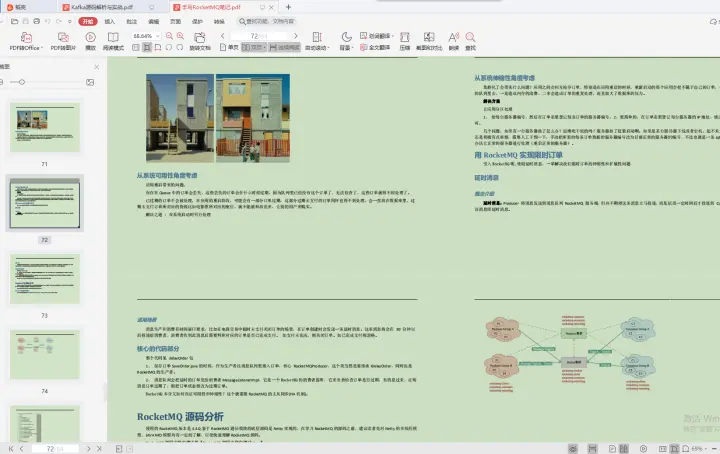
Task: Close the thumbnail sidebar panel
Action: (96, 67)
